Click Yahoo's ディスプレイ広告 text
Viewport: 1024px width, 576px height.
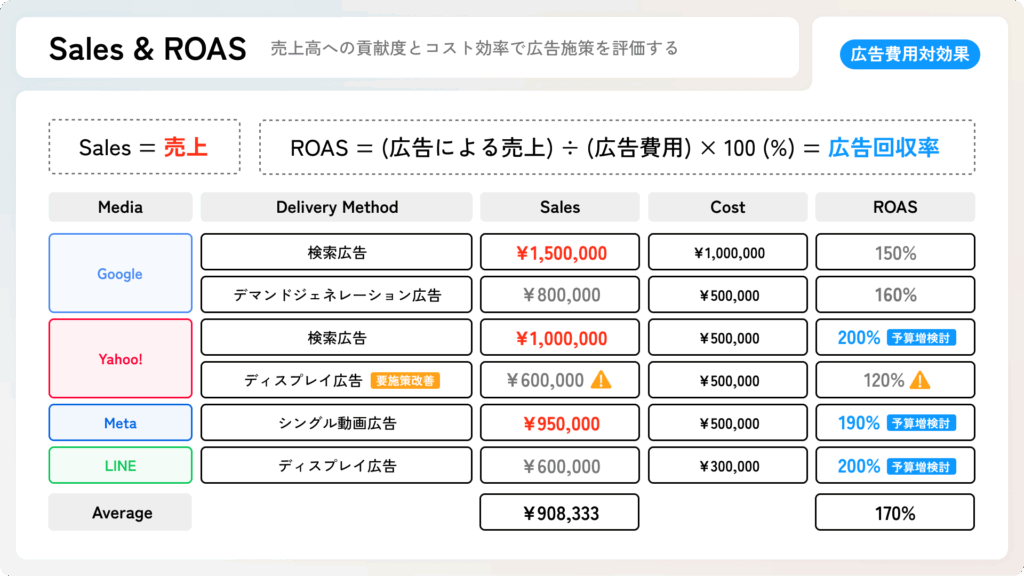pyautogui.click(x=303, y=381)
